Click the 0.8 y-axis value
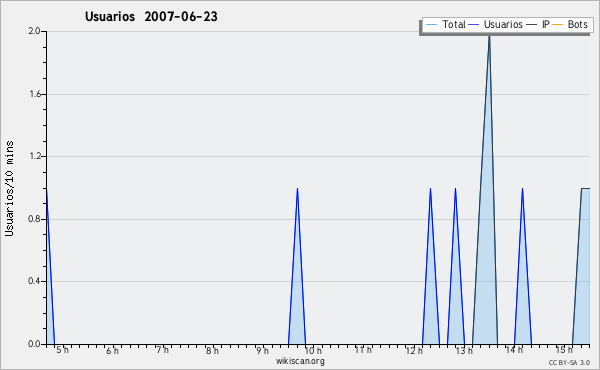 click(x=34, y=219)
